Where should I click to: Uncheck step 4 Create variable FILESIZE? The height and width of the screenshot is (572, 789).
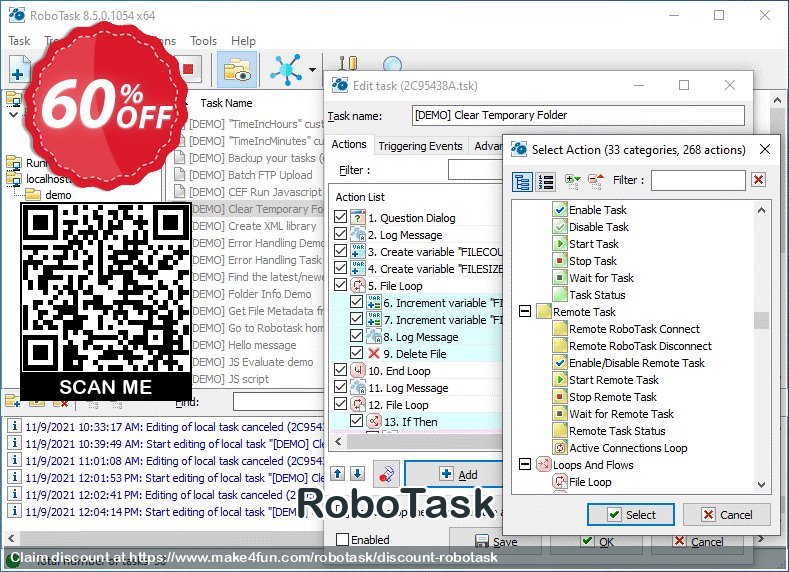click(340, 268)
